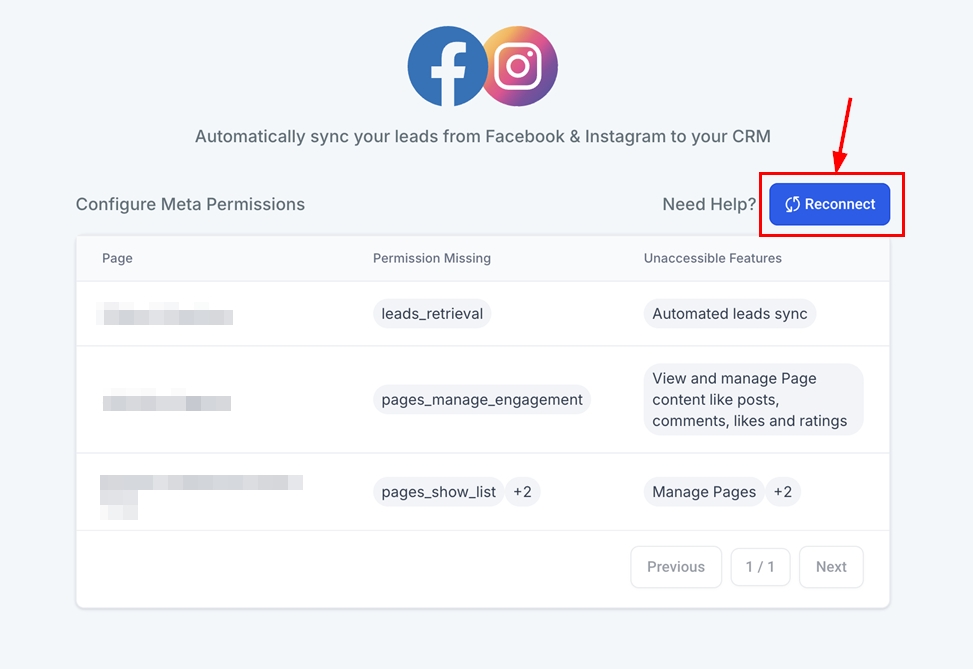Click the 1 / 1 page indicator
Screen dimensions: 973x669
point(760,567)
